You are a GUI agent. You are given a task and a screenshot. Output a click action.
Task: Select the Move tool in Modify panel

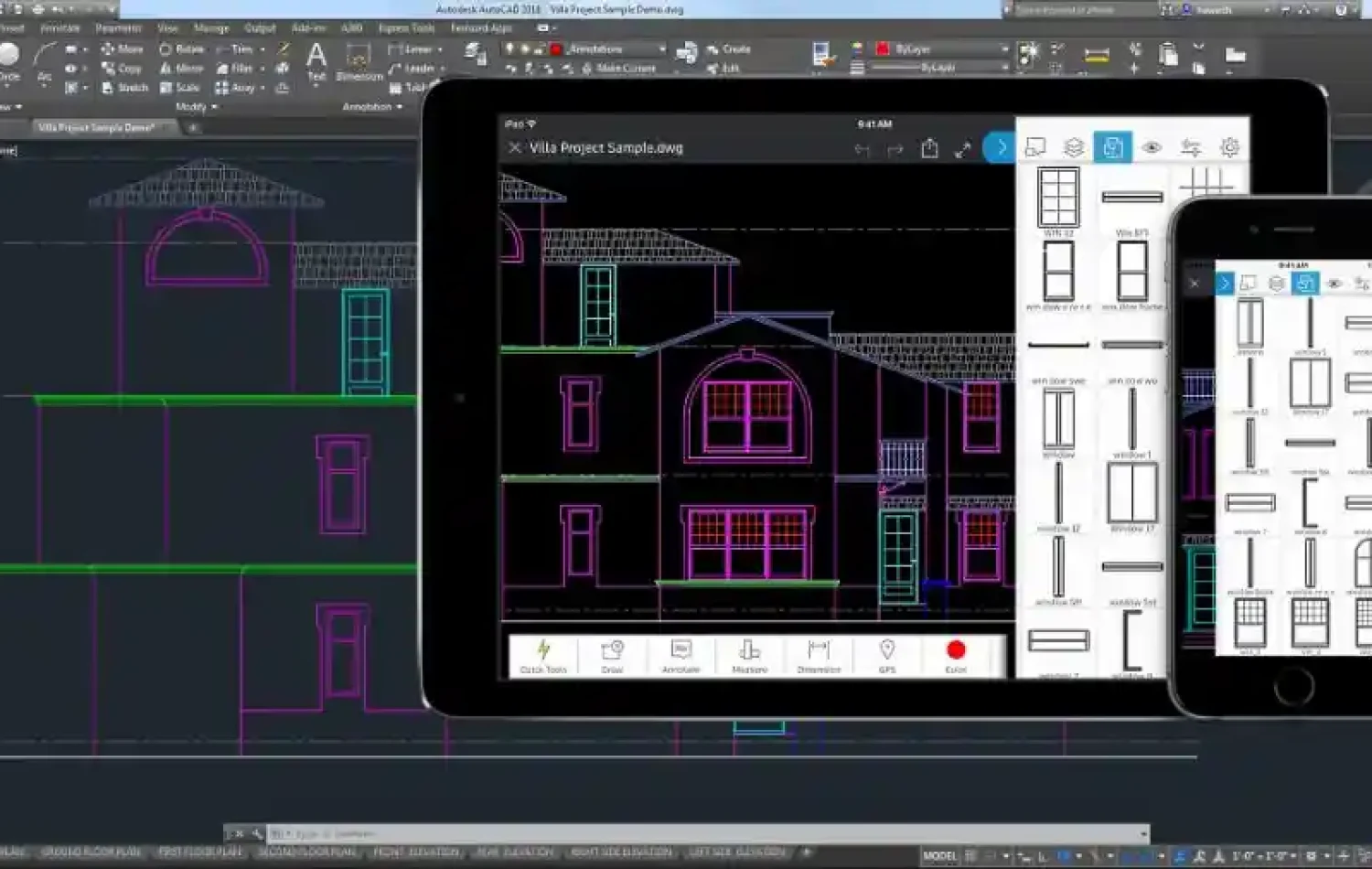pyautogui.click(x=122, y=48)
